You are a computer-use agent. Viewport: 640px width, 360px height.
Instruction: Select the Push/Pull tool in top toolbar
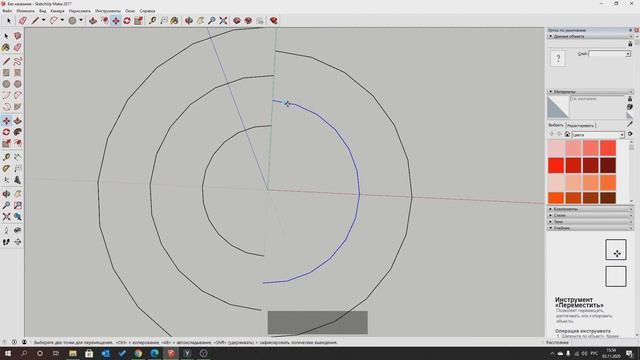[93, 20]
